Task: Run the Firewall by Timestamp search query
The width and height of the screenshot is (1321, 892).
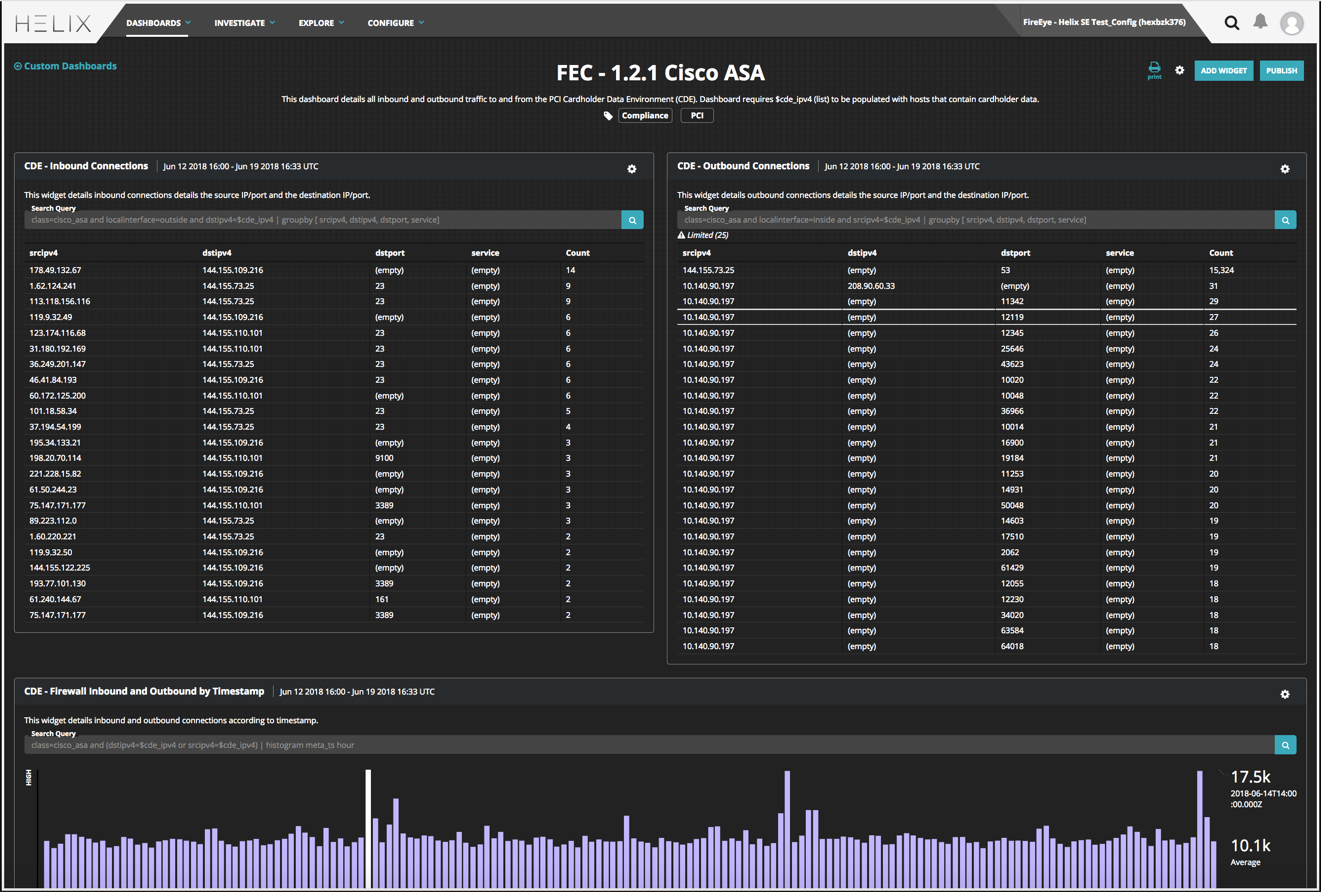Action: click(1285, 745)
